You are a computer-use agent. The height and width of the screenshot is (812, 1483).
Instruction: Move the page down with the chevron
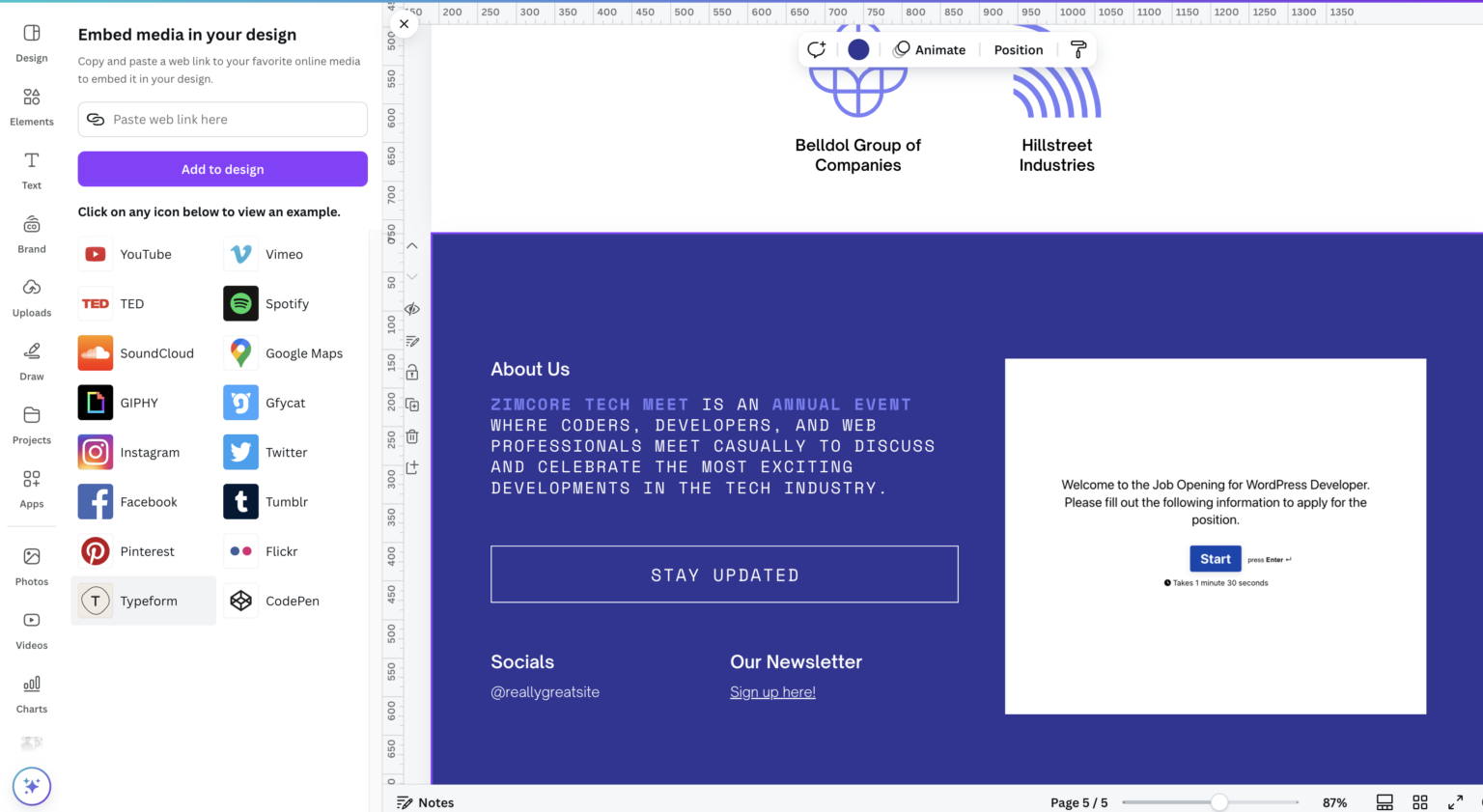point(412,277)
